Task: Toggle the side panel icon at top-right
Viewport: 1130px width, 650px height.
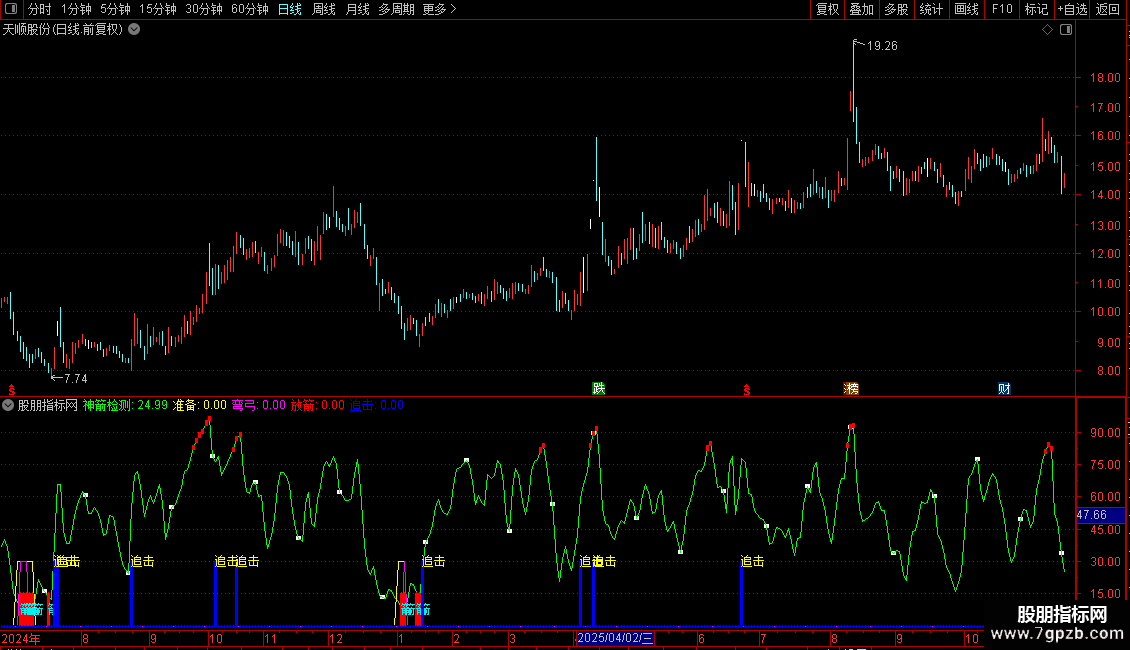Action: [1066, 30]
